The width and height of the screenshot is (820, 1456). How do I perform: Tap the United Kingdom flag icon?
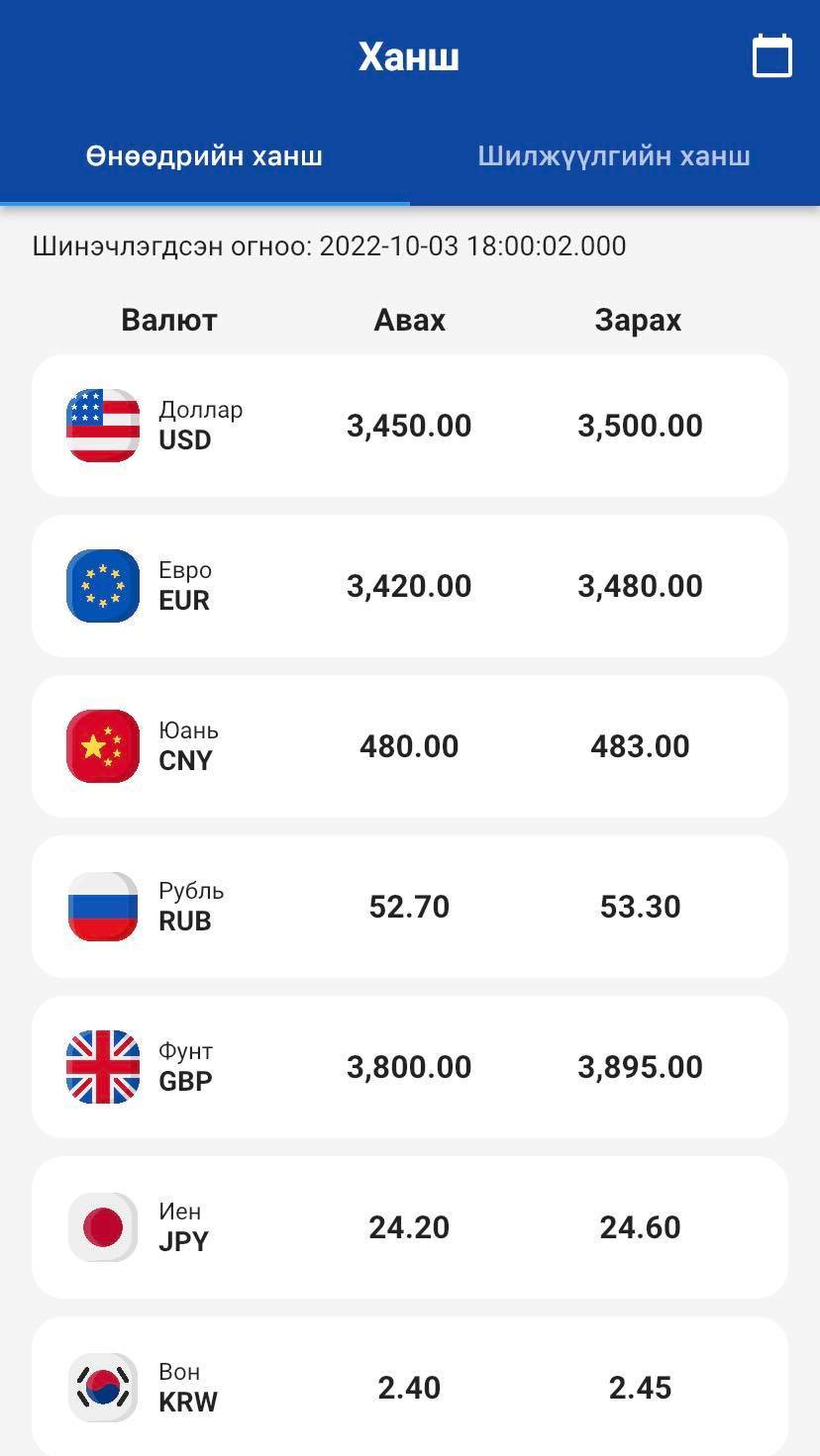pyautogui.click(x=103, y=1067)
